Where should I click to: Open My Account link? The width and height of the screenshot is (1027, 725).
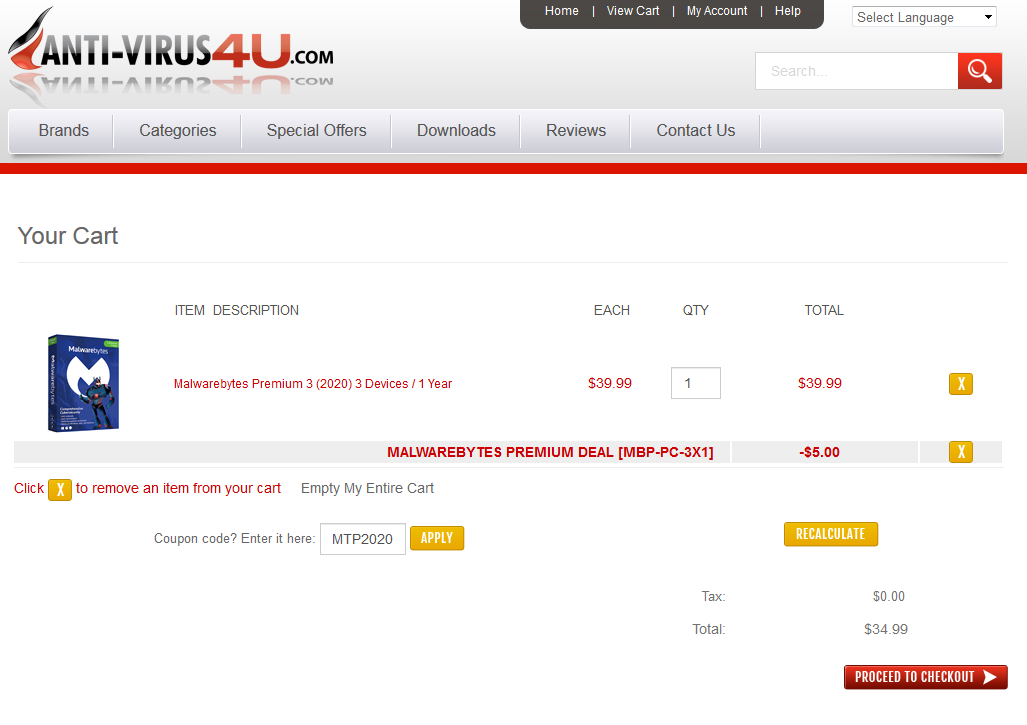tap(717, 11)
